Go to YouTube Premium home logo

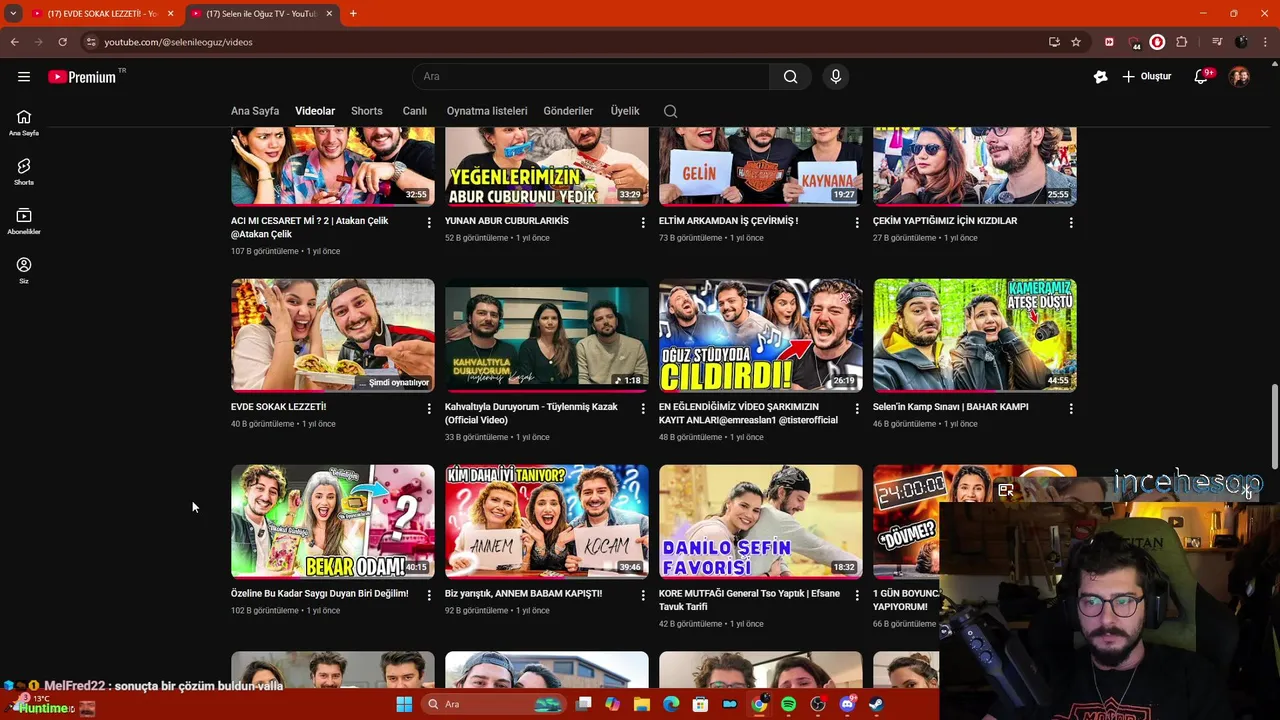click(x=82, y=77)
